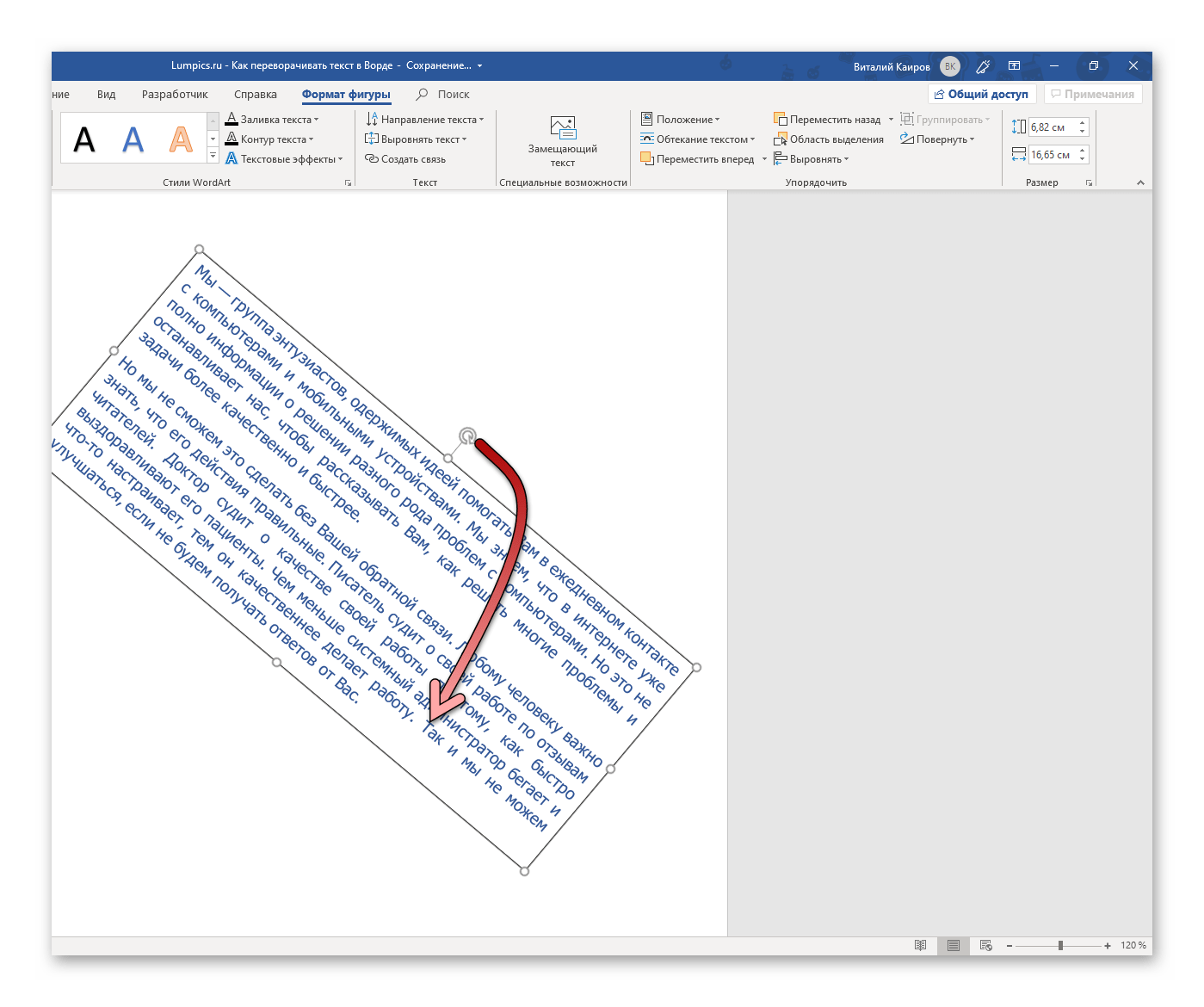The height and width of the screenshot is (1007, 1204).
Task: Click the shape height input field
Action: click(x=1052, y=127)
